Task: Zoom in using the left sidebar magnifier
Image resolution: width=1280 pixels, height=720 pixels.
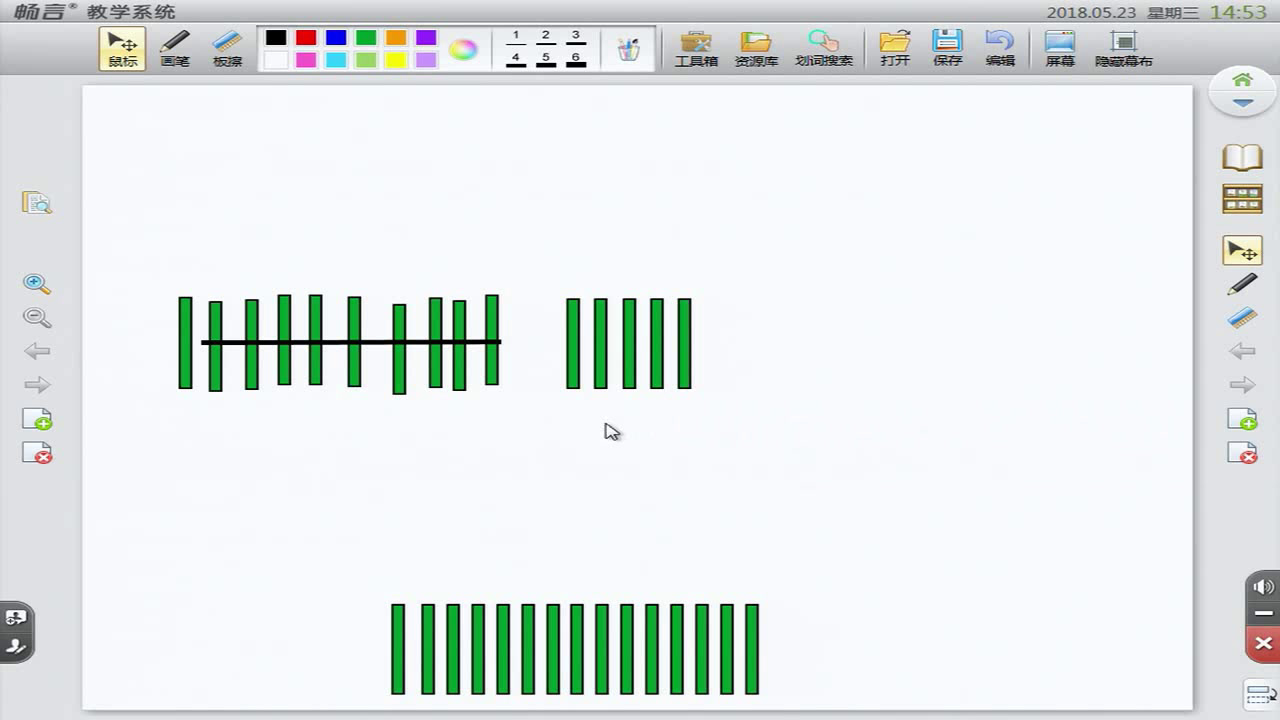Action: [x=37, y=284]
